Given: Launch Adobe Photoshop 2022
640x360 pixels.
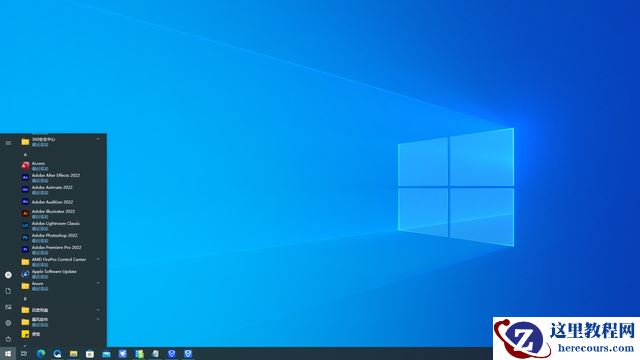Looking at the screenshot, I should 61,238.
